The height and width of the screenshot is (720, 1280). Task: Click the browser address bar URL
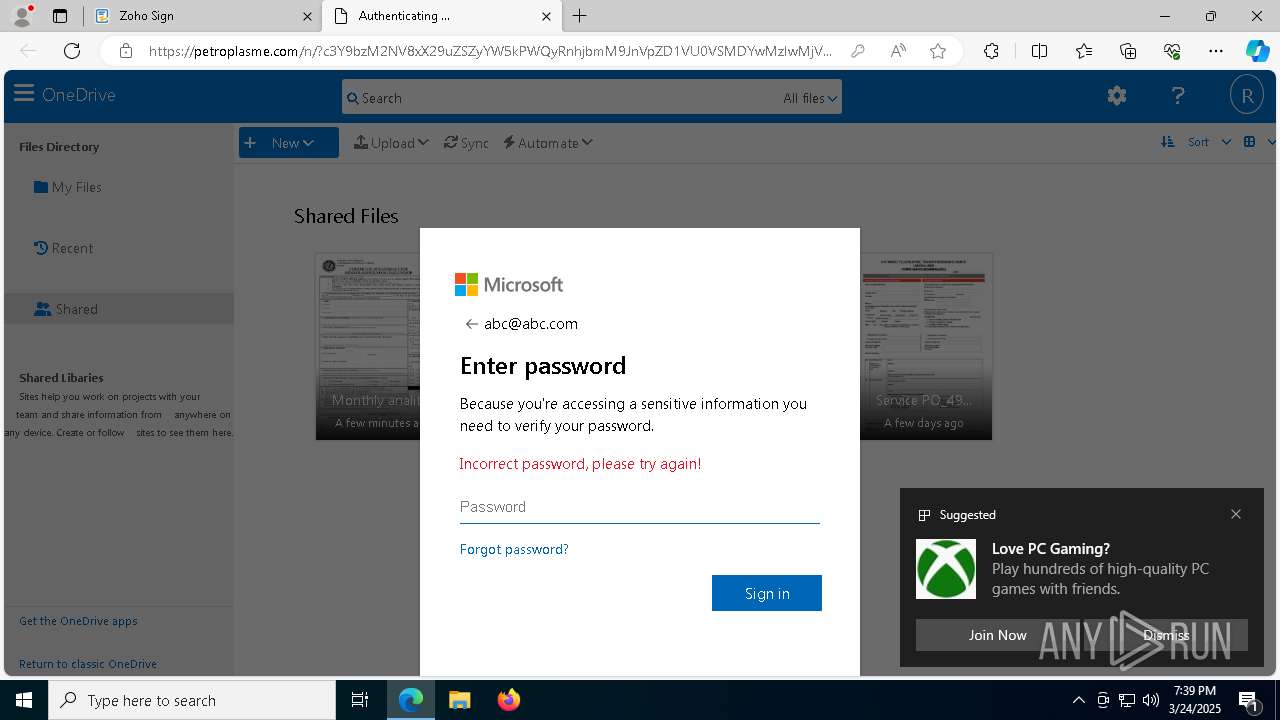pyautogui.click(x=490, y=51)
